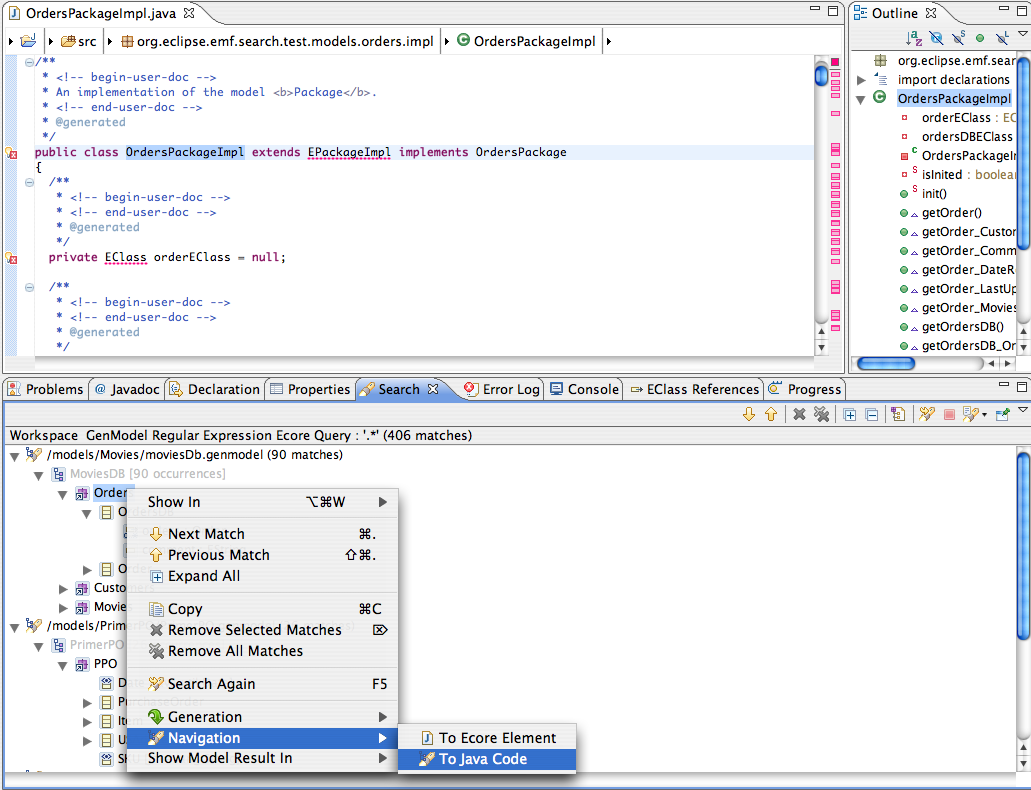
Task: Expand breadcrumb arrow after OrdersPackageImpl
Action: pyautogui.click(x=609, y=41)
